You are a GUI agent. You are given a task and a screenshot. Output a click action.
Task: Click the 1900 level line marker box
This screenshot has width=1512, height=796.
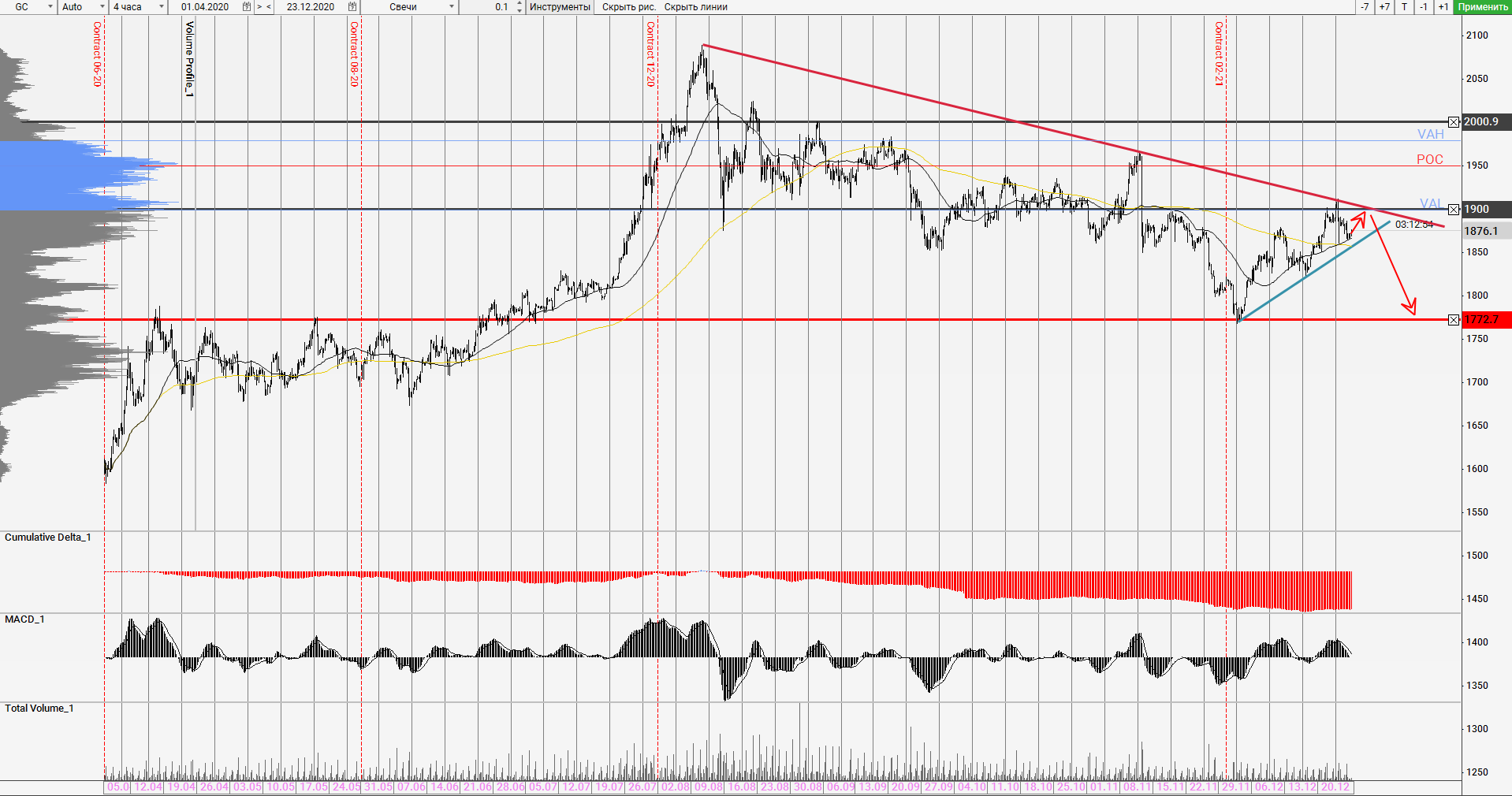tap(1454, 210)
